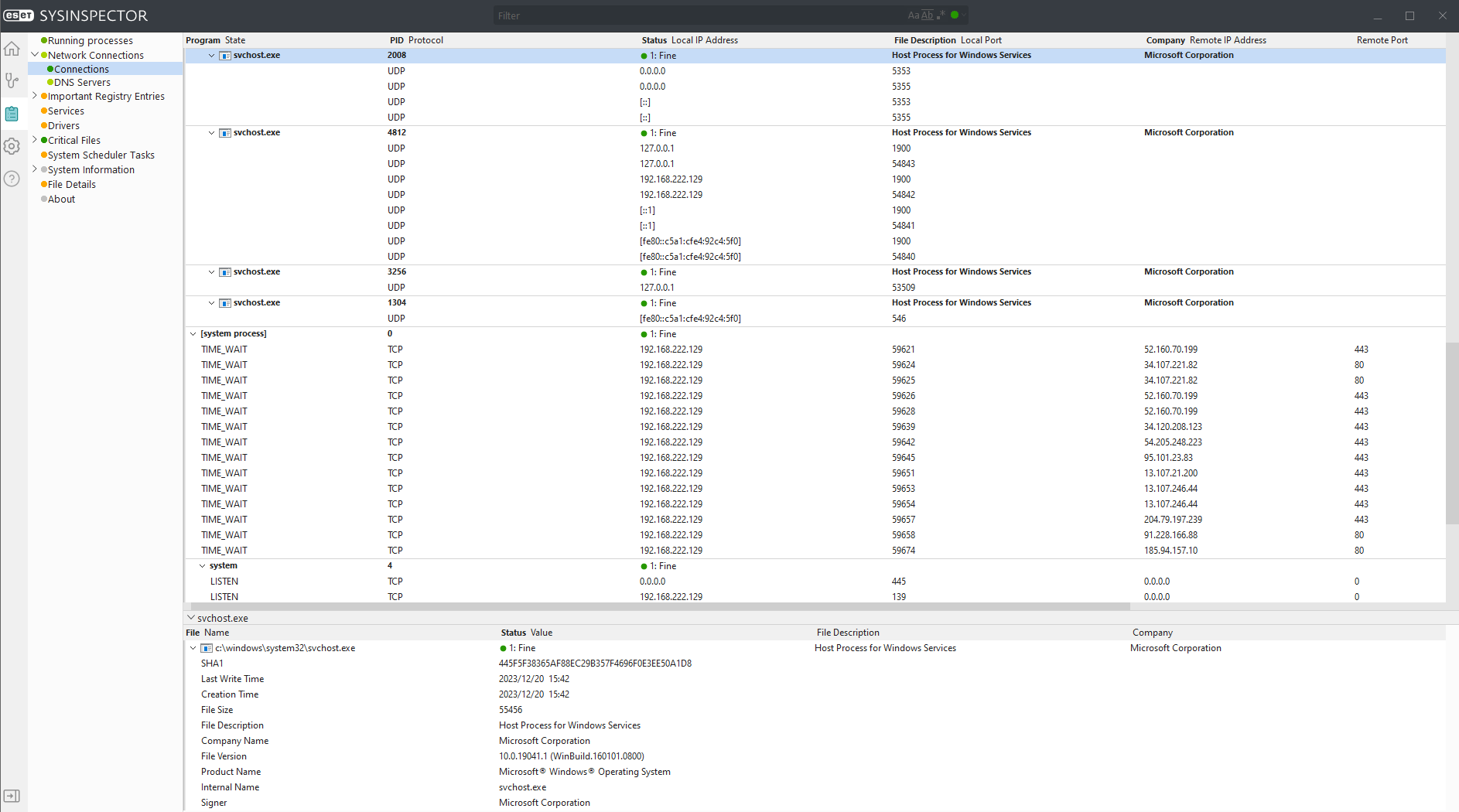Collapse svchost.exe PID 4812 row
The width and height of the screenshot is (1459, 812).
pos(211,133)
